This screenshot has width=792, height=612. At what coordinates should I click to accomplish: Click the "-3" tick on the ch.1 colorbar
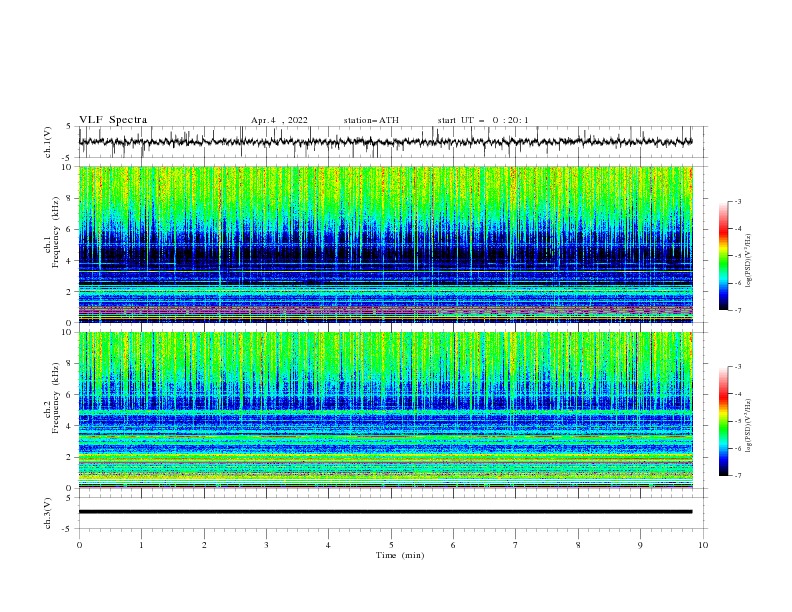pyautogui.click(x=738, y=201)
